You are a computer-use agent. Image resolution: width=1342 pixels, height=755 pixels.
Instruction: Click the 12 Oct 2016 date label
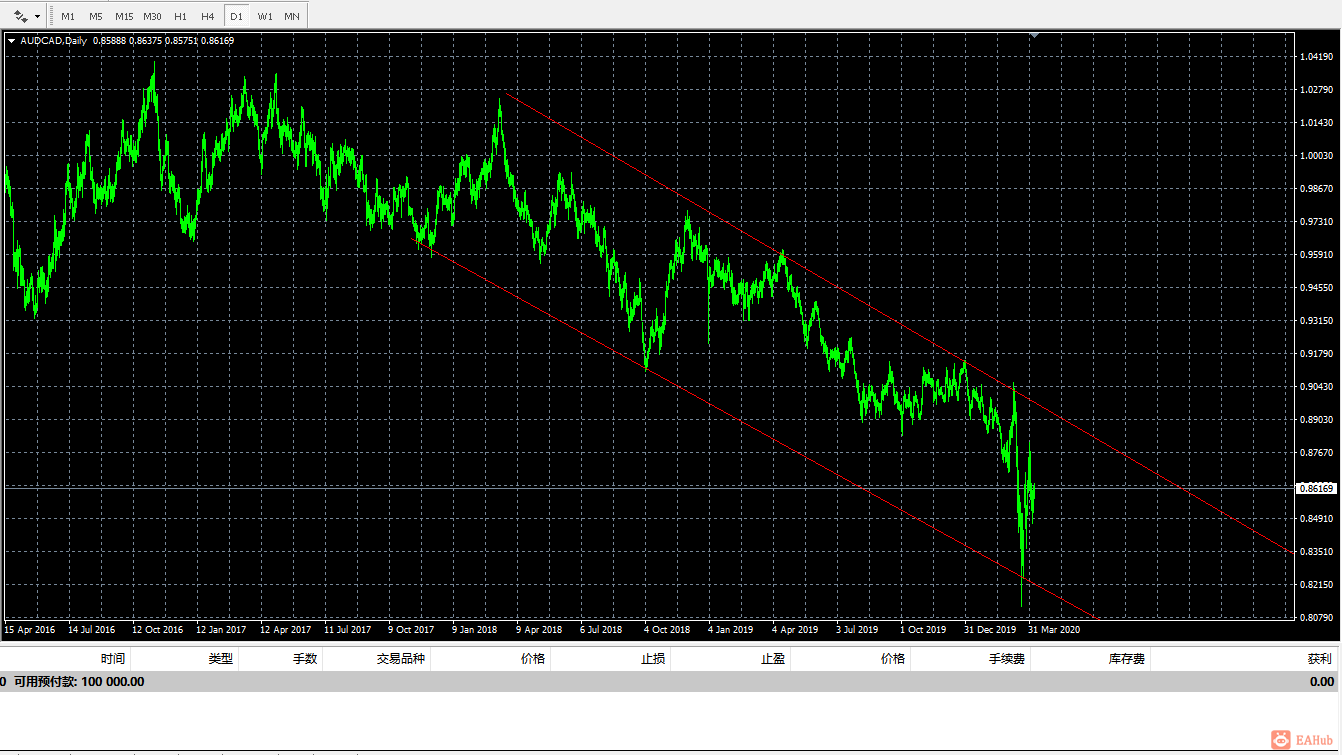tap(158, 630)
